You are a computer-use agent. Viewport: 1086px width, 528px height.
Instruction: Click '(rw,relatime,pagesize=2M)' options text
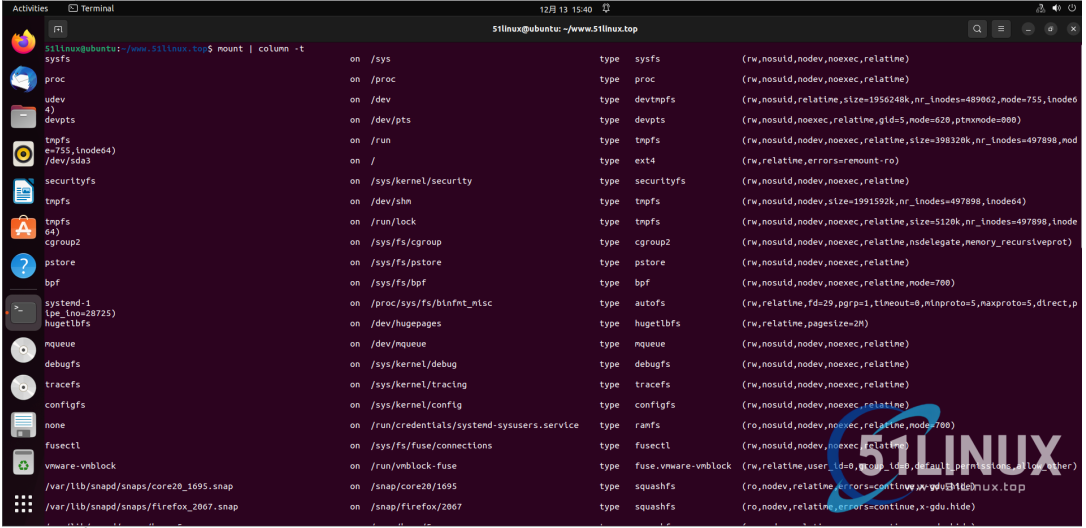805,324
